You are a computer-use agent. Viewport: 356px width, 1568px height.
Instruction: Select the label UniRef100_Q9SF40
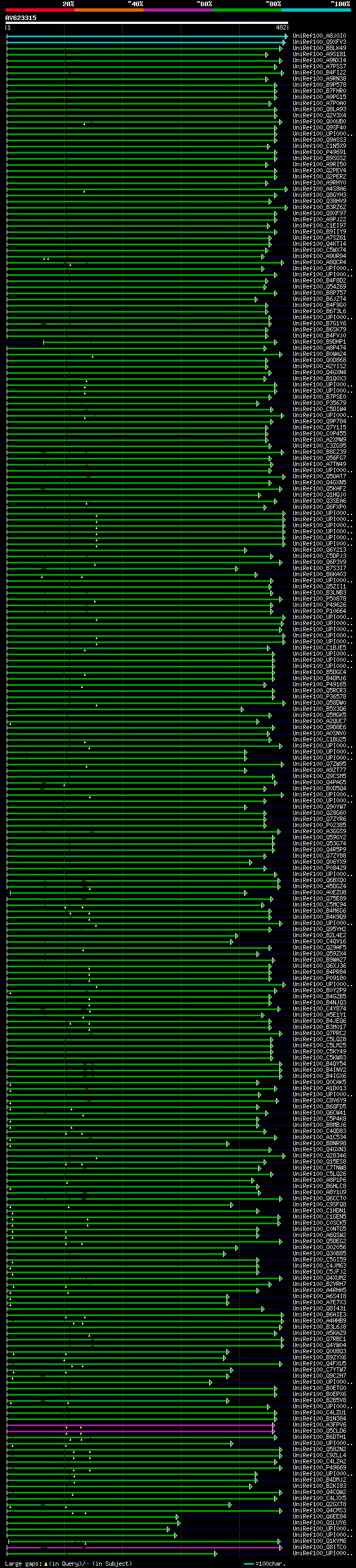pyautogui.click(x=319, y=128)
